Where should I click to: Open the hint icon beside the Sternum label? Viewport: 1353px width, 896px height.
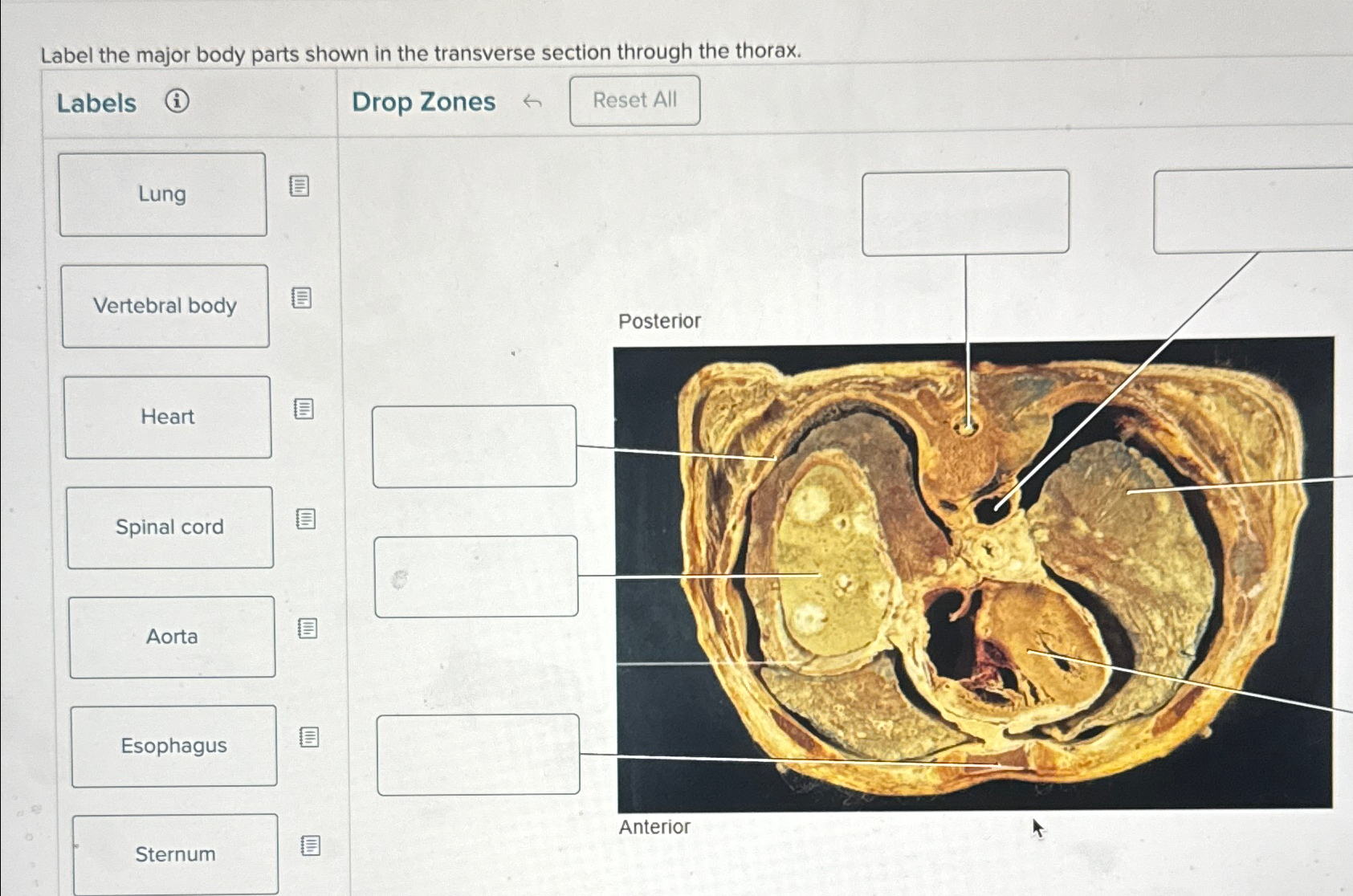coord(311,845)
